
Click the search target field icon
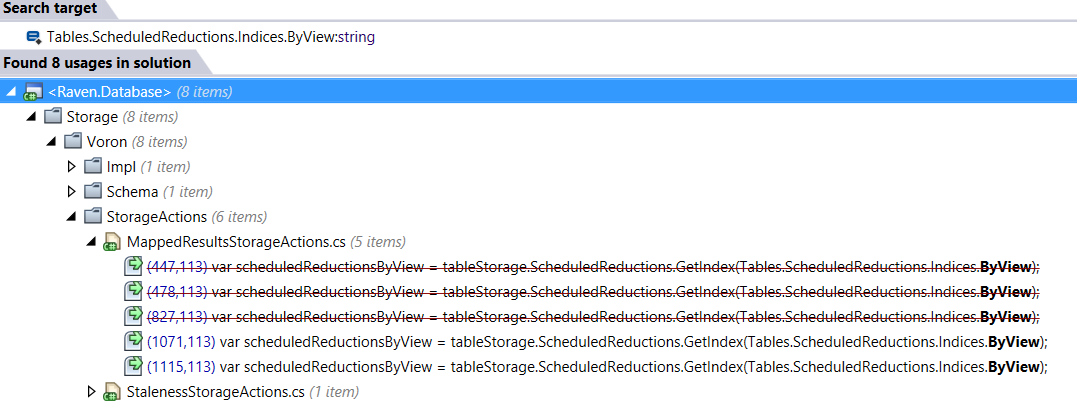click(x=34, y=37)
